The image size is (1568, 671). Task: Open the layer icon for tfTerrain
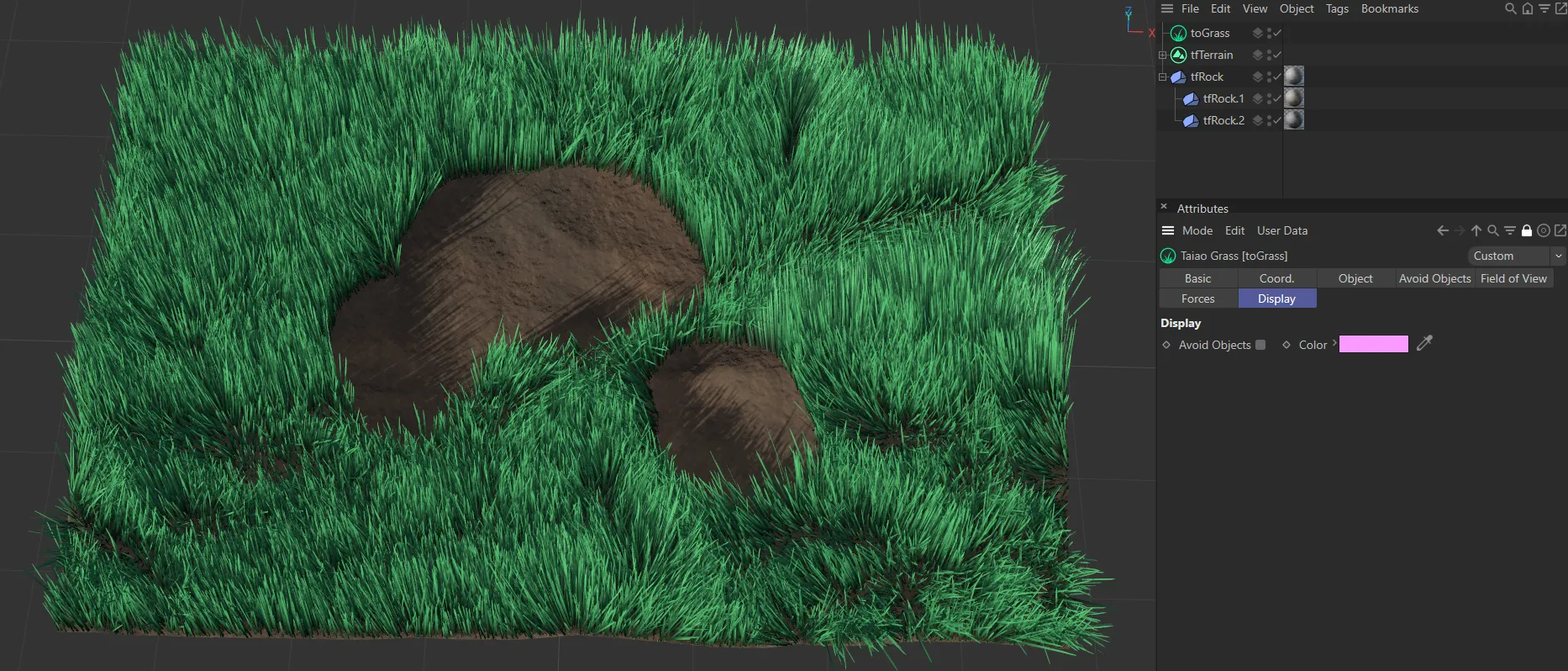tap(1258, 55)
